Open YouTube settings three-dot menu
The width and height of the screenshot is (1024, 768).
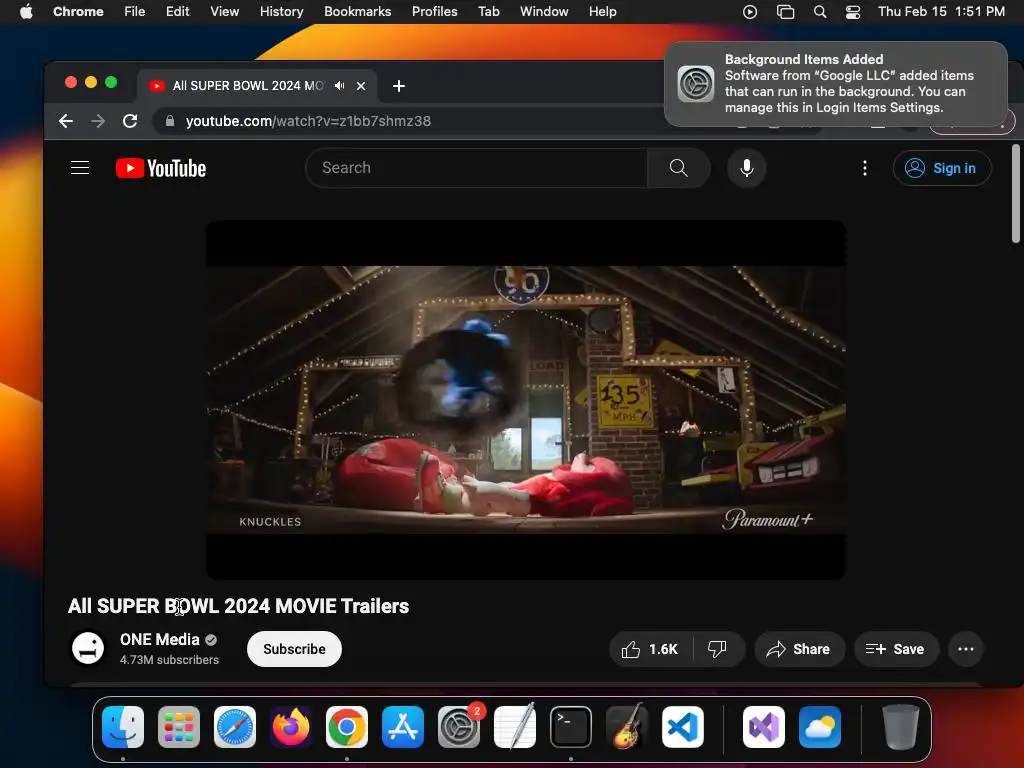point(865,168)
